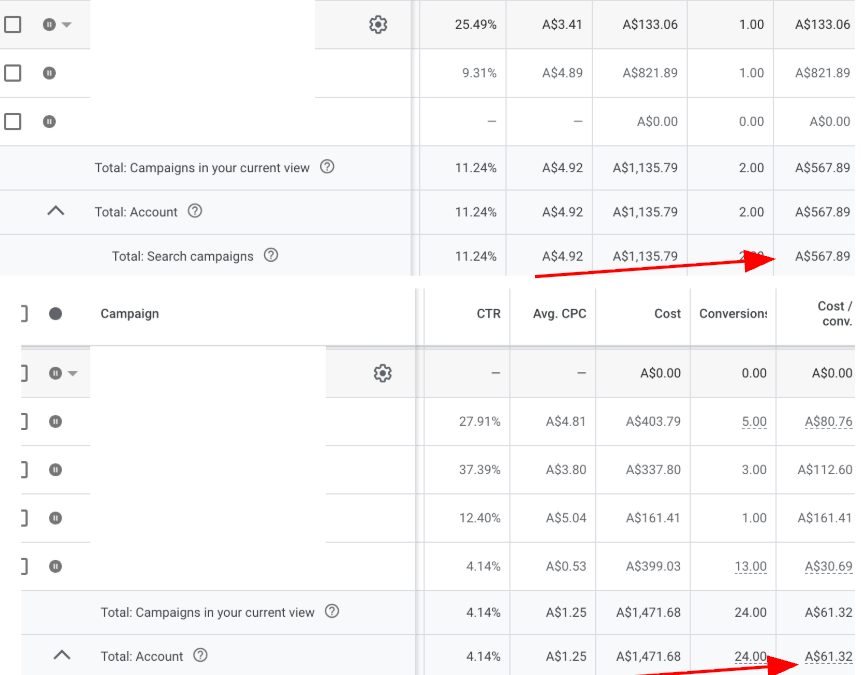This screenshot has height=675, width=861.
Task: Select checkbox of the A$821.89 cost row
Action: tap(13, 73)
